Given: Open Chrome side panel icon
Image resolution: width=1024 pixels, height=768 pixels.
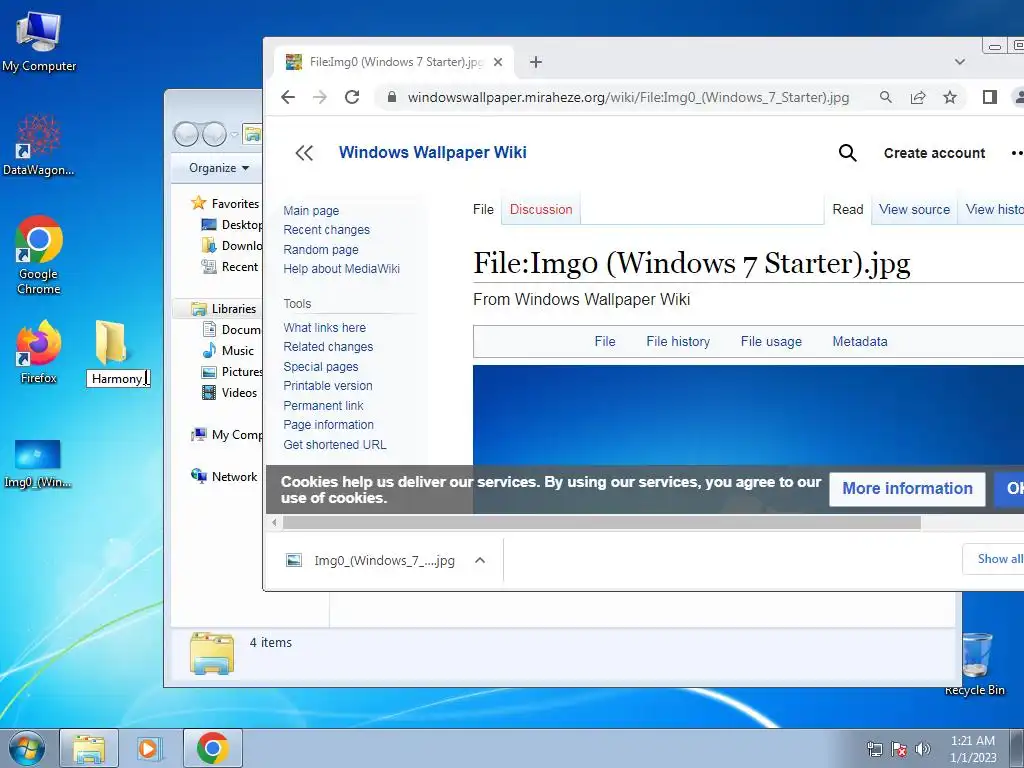Looking at the screenshot, I should pos(989,97).
